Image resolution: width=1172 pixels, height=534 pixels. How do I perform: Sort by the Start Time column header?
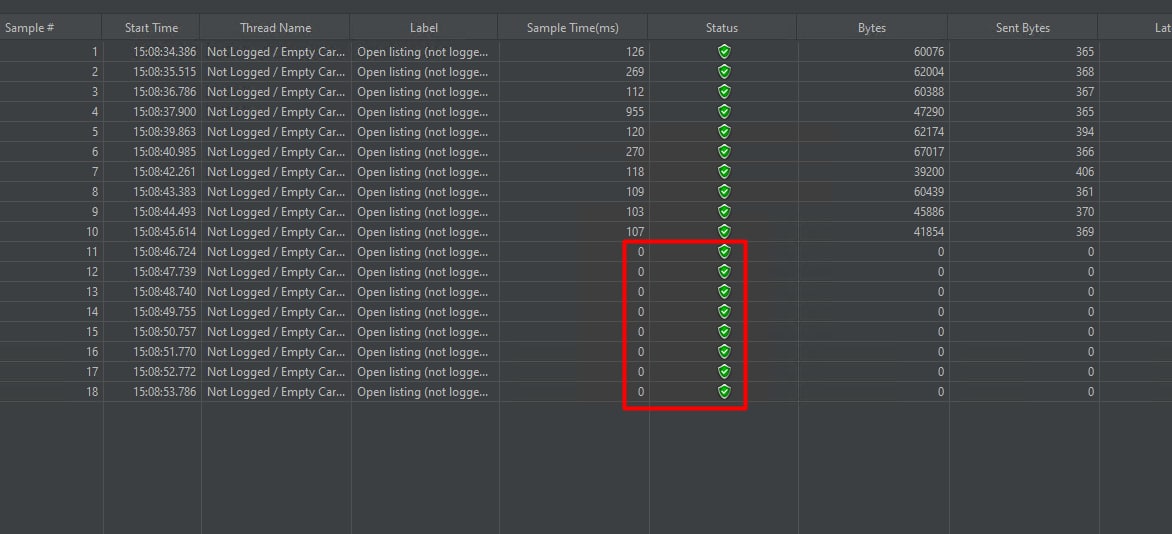pyautogui.click(x=151, y=28)
